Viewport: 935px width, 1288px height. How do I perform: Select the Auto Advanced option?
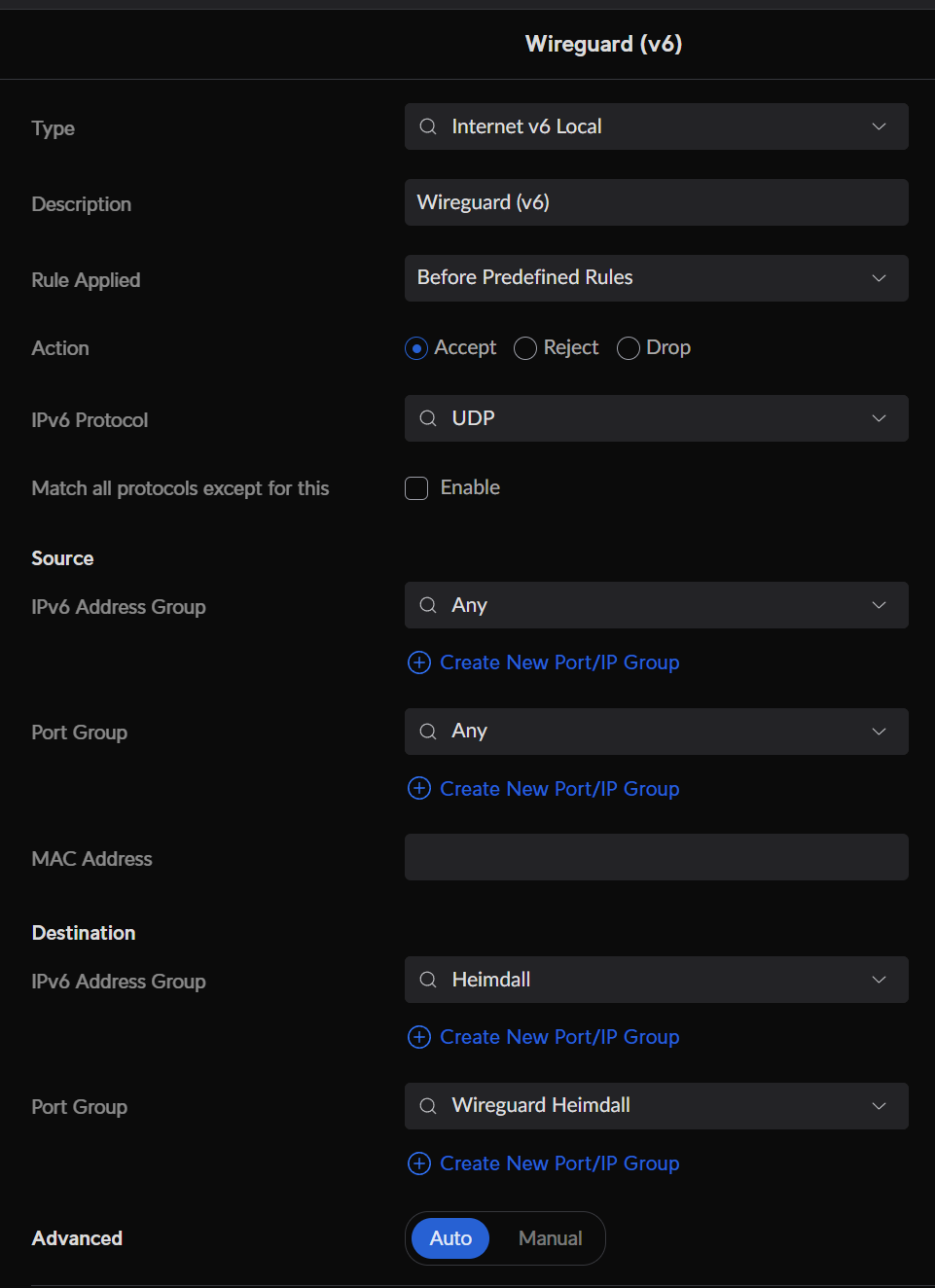tap(450, 1238)
